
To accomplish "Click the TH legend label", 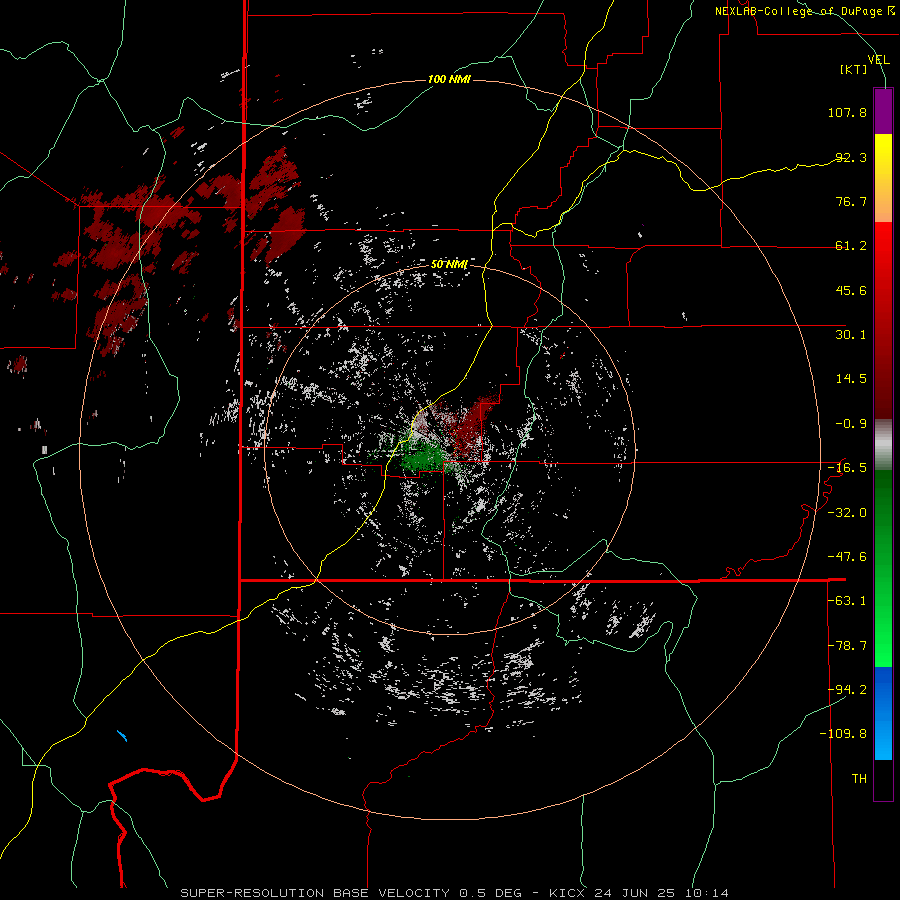I will click(859, 779).
